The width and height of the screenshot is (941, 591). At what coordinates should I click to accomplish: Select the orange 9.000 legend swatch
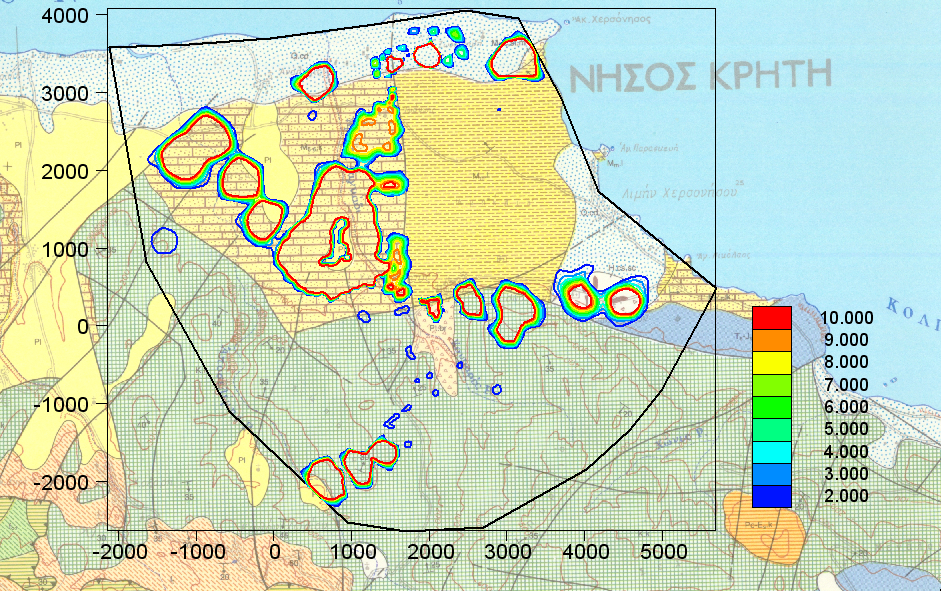tap(772, 340)
